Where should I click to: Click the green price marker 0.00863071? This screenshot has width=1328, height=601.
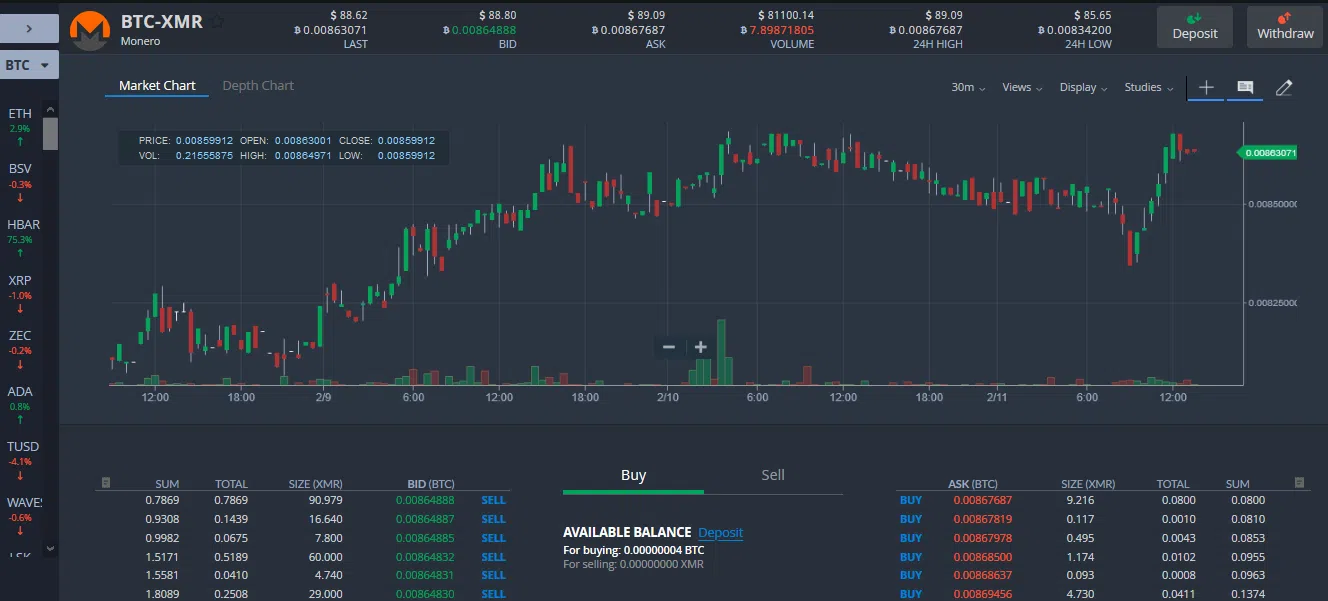pyautogui.click(x=1268, y=153)
